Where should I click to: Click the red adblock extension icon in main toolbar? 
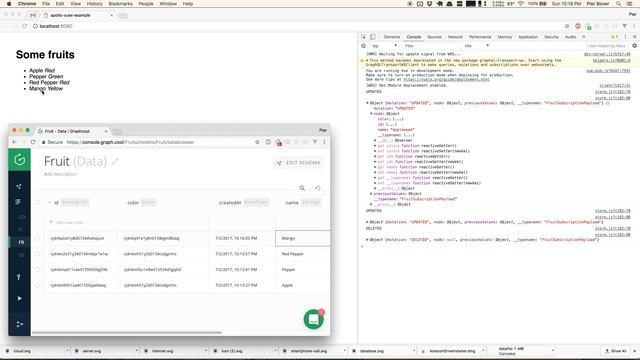[x=578, y=26]
